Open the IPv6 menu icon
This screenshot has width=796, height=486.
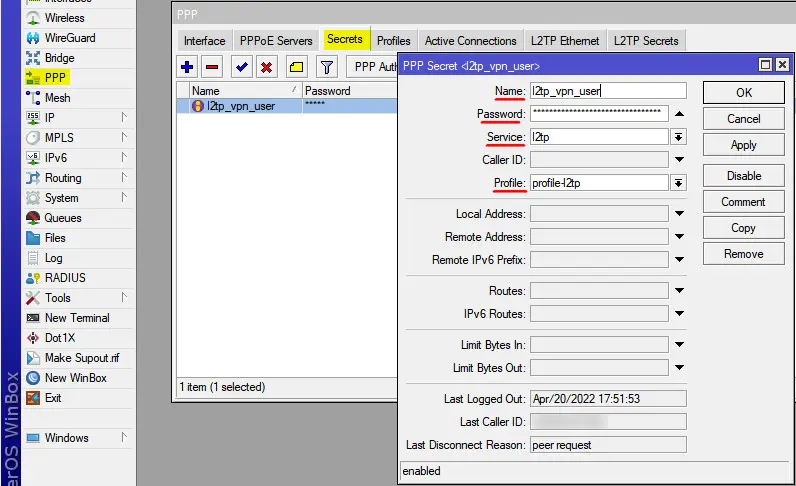[33, 158]
